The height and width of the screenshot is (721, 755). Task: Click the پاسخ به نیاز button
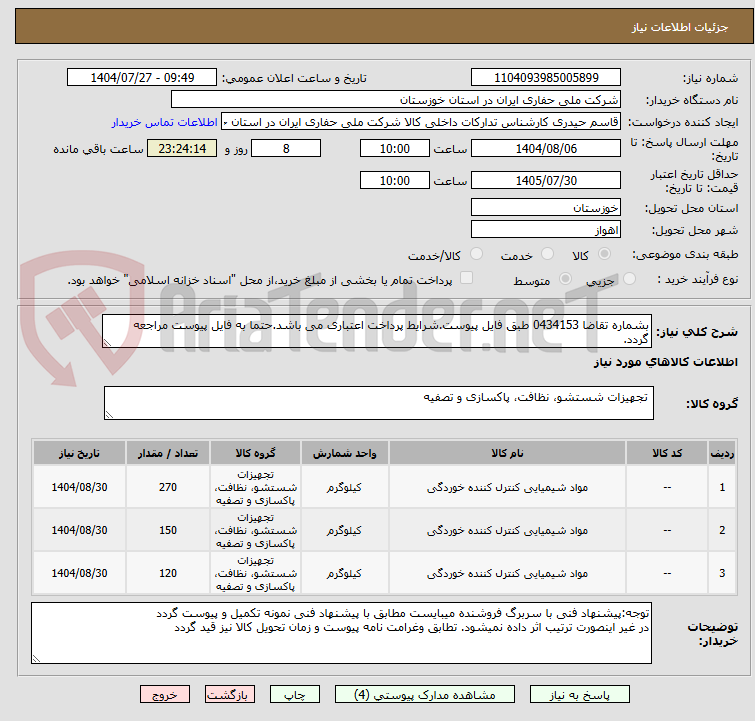tap(579, 695)
